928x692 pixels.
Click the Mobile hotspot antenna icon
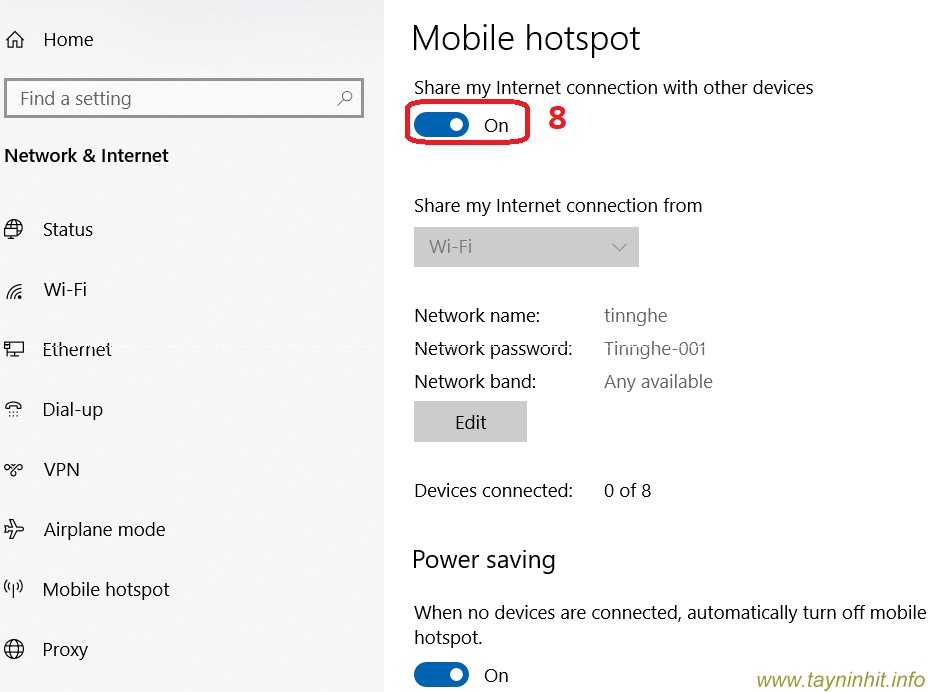(x=14, y=589)
